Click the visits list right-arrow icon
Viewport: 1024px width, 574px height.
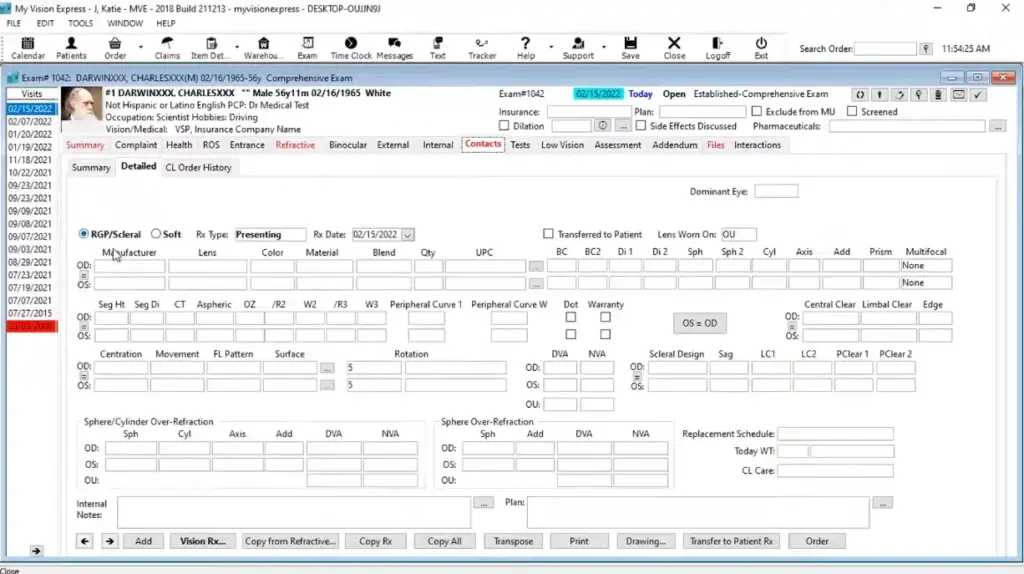click(36, 550)
